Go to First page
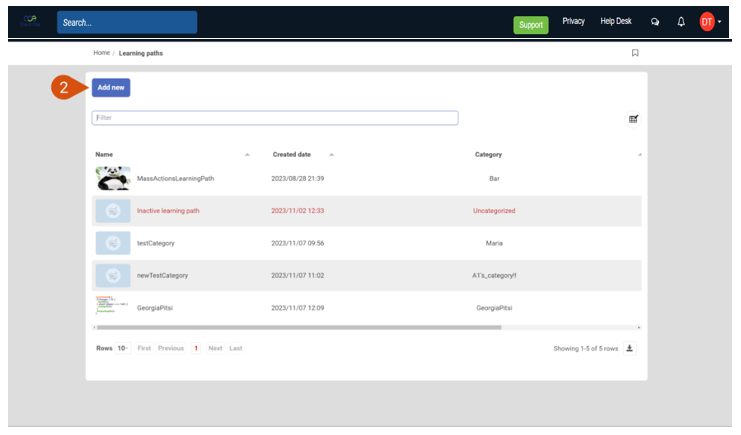 144,348
